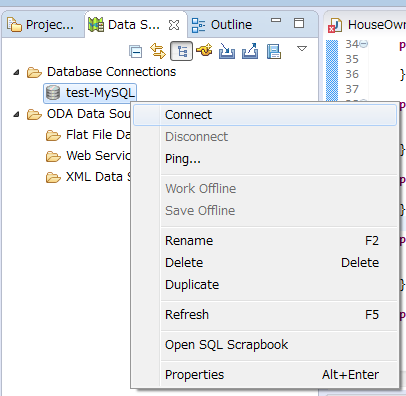
Task: Select the test-MySQL database connection
Action: click(91, 93)
